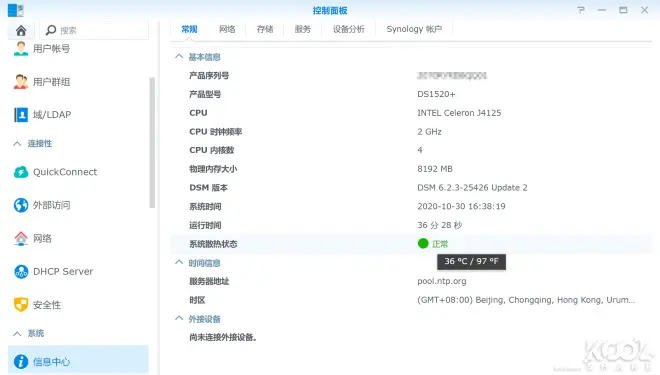Click the pool.ntp.org server address
The image size is (660, 375).
[x=442, y=281]
